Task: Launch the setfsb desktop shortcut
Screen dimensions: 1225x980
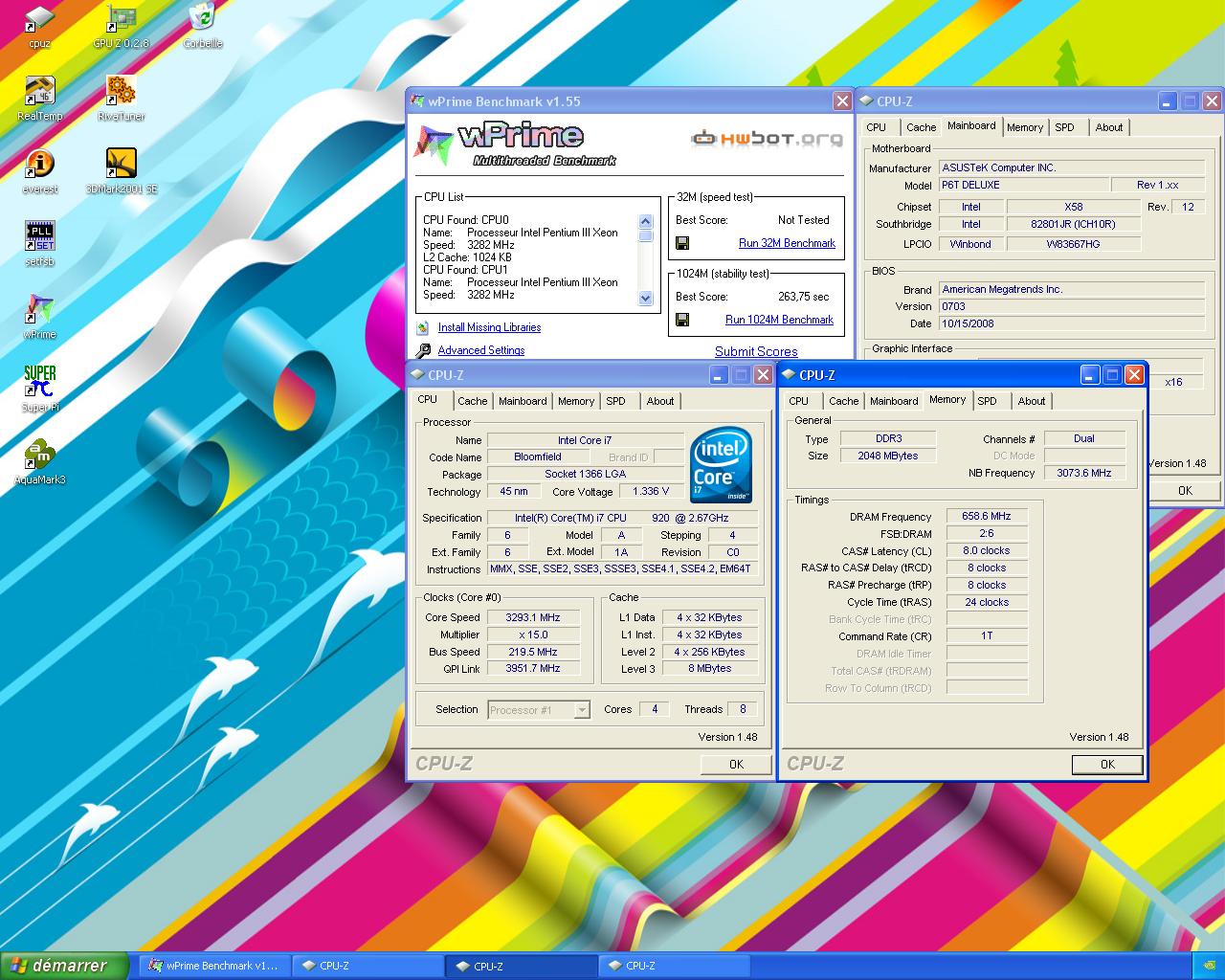Action: pyautogui.click(x=39, y=244)
